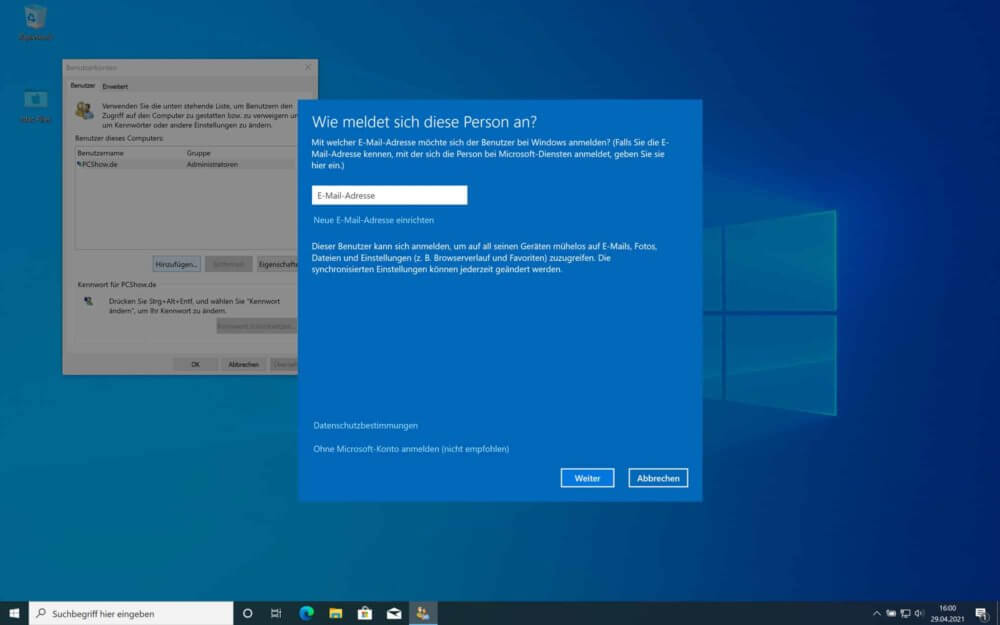This screenshot has height=625, width=1000.
Task: Open the Datenschutzbestimmungen link
Action: (365, 425)
